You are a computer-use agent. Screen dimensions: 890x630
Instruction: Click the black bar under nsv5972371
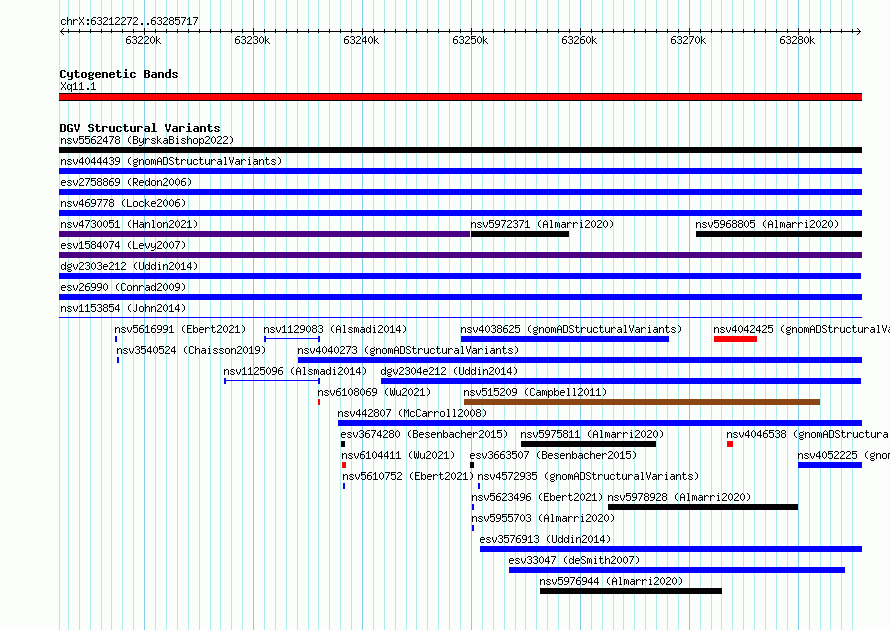tap(519, 234)
